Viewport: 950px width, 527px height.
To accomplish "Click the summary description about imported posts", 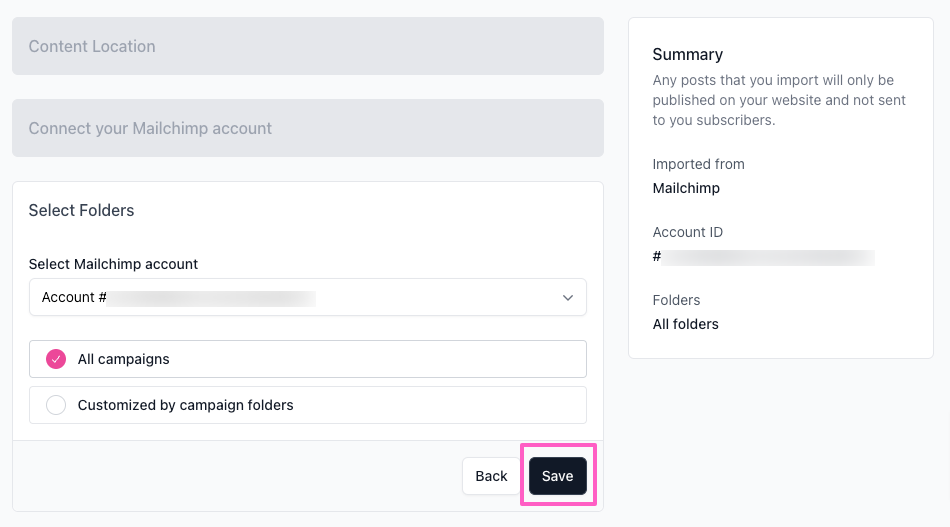I will coord(779,100).
